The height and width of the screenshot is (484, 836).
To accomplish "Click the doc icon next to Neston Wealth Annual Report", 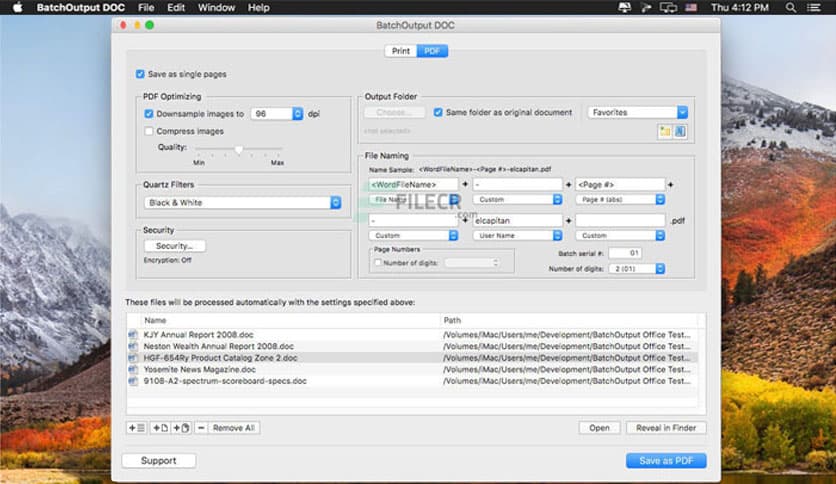I will click(133, 346).
